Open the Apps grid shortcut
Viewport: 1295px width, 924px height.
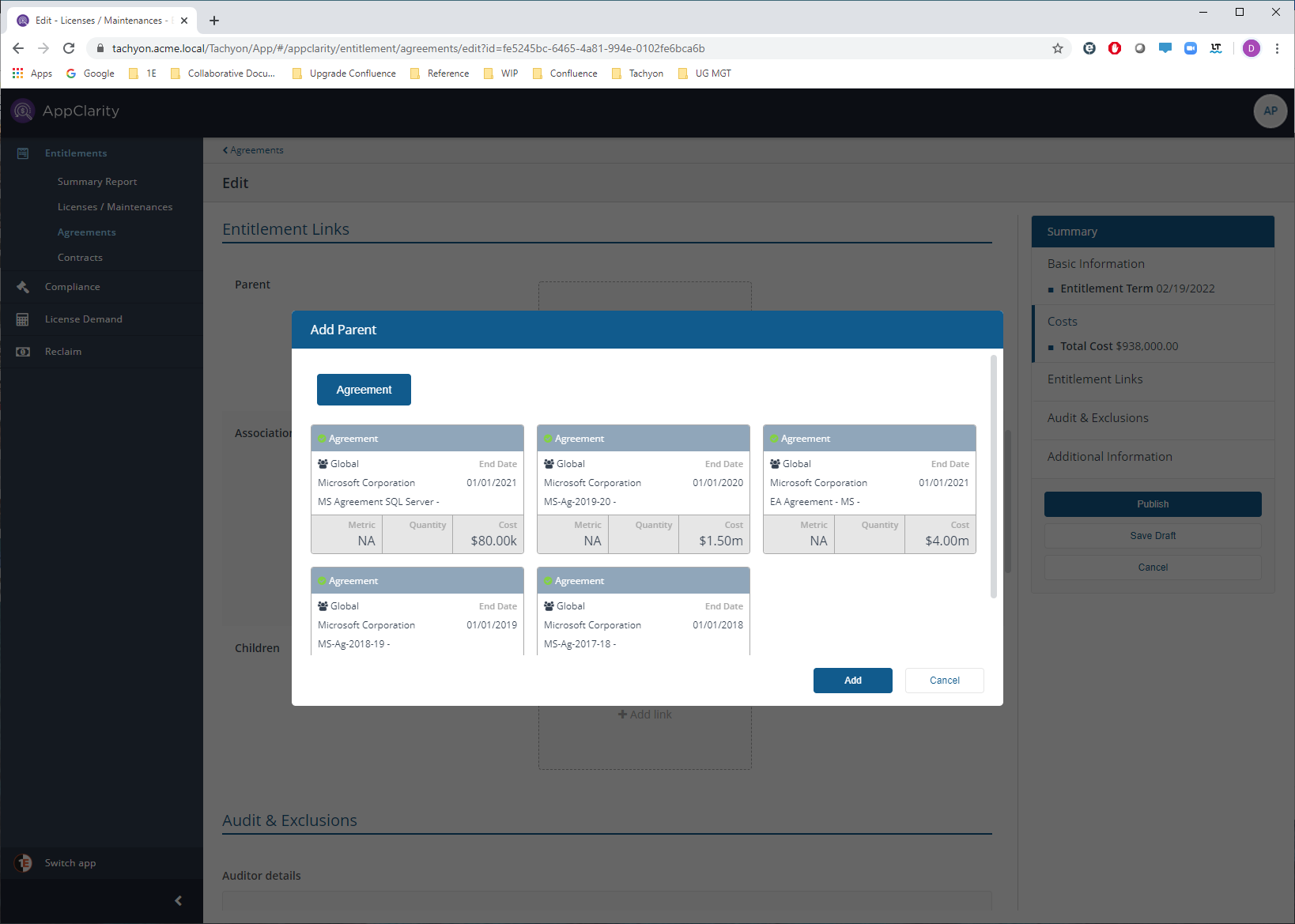pyautogui.click(x=32, y=74)
